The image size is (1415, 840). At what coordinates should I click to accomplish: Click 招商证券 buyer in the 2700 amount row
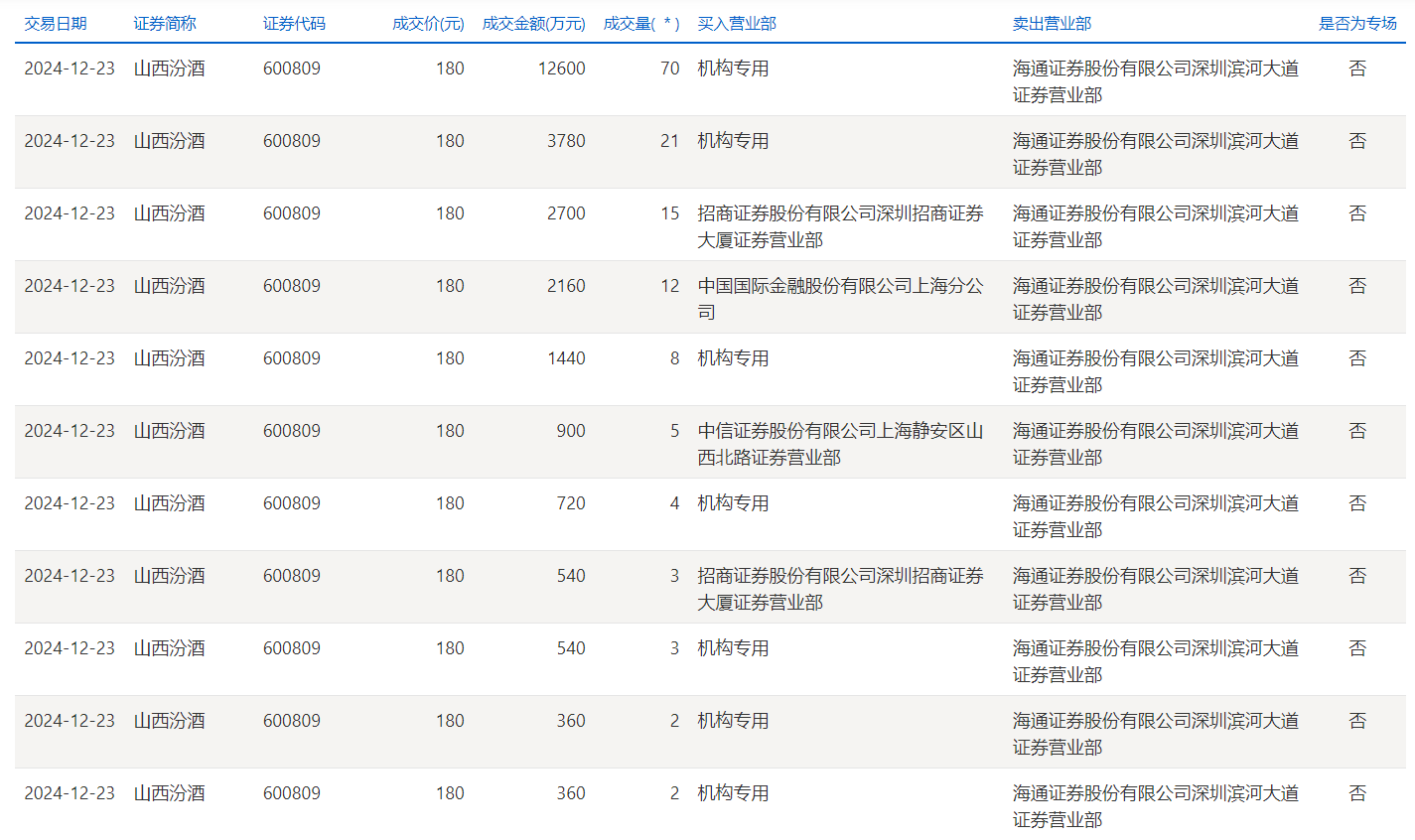pyautogui.click(x=840, y=226)
